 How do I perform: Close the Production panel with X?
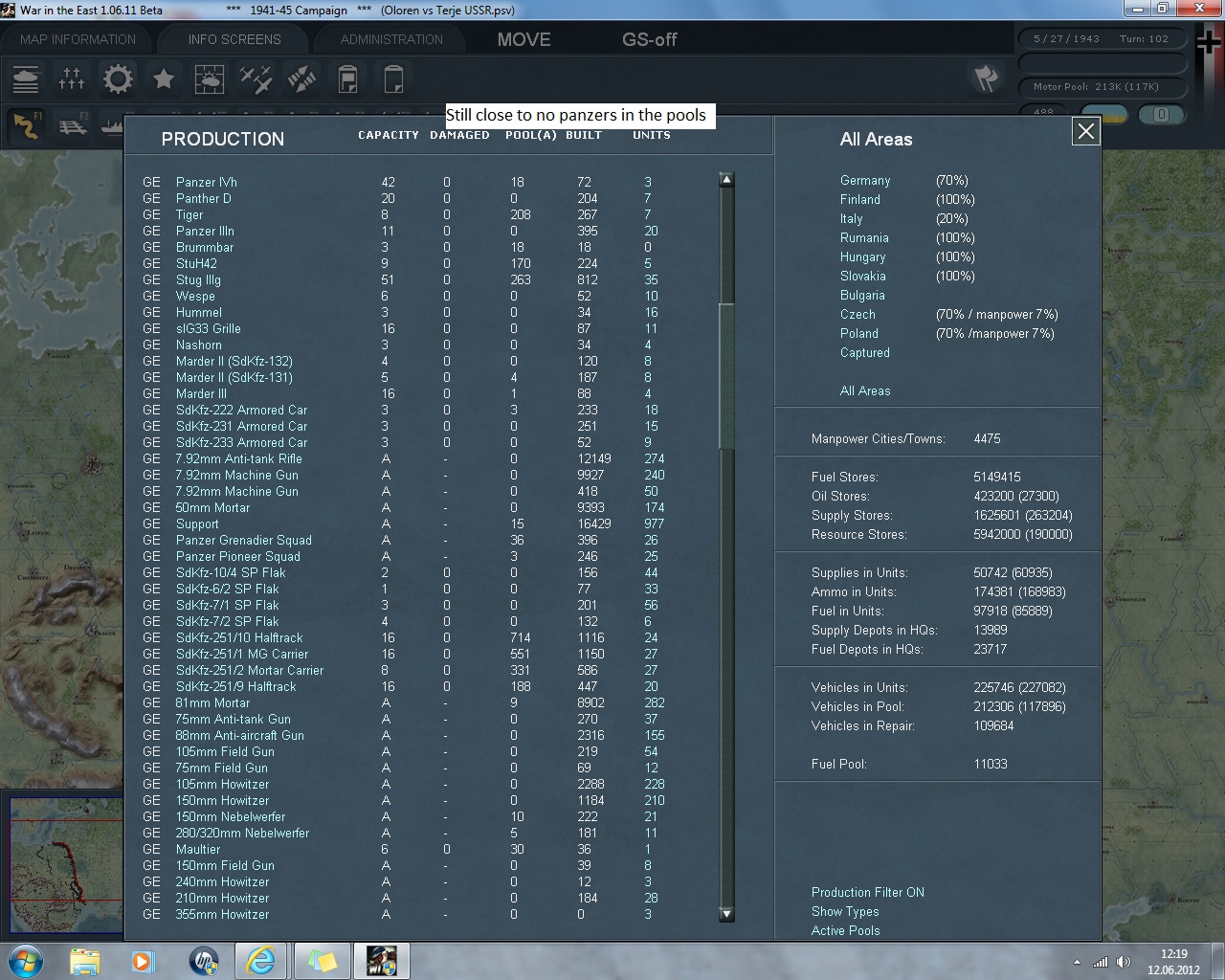1086,132
